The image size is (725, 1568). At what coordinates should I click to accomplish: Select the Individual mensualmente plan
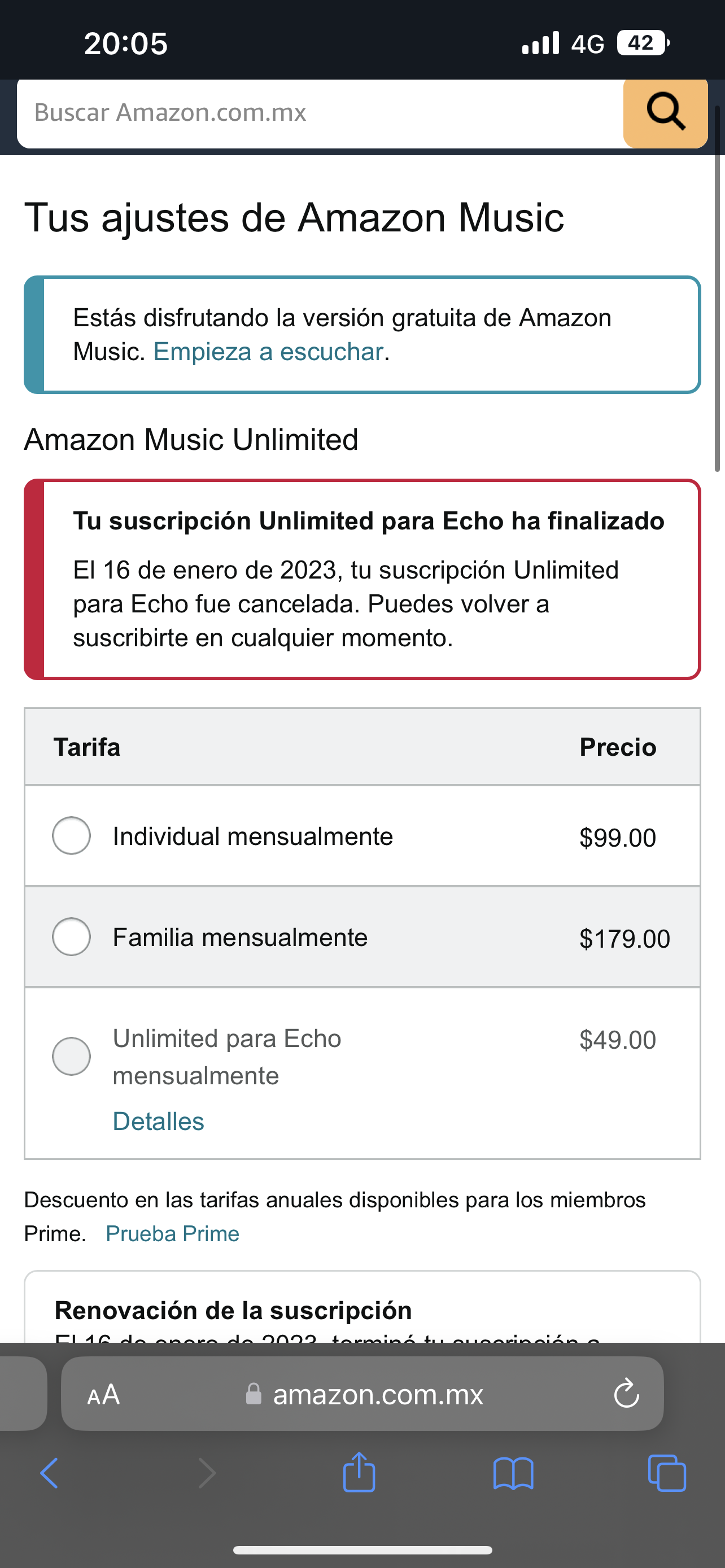point(72,836)
